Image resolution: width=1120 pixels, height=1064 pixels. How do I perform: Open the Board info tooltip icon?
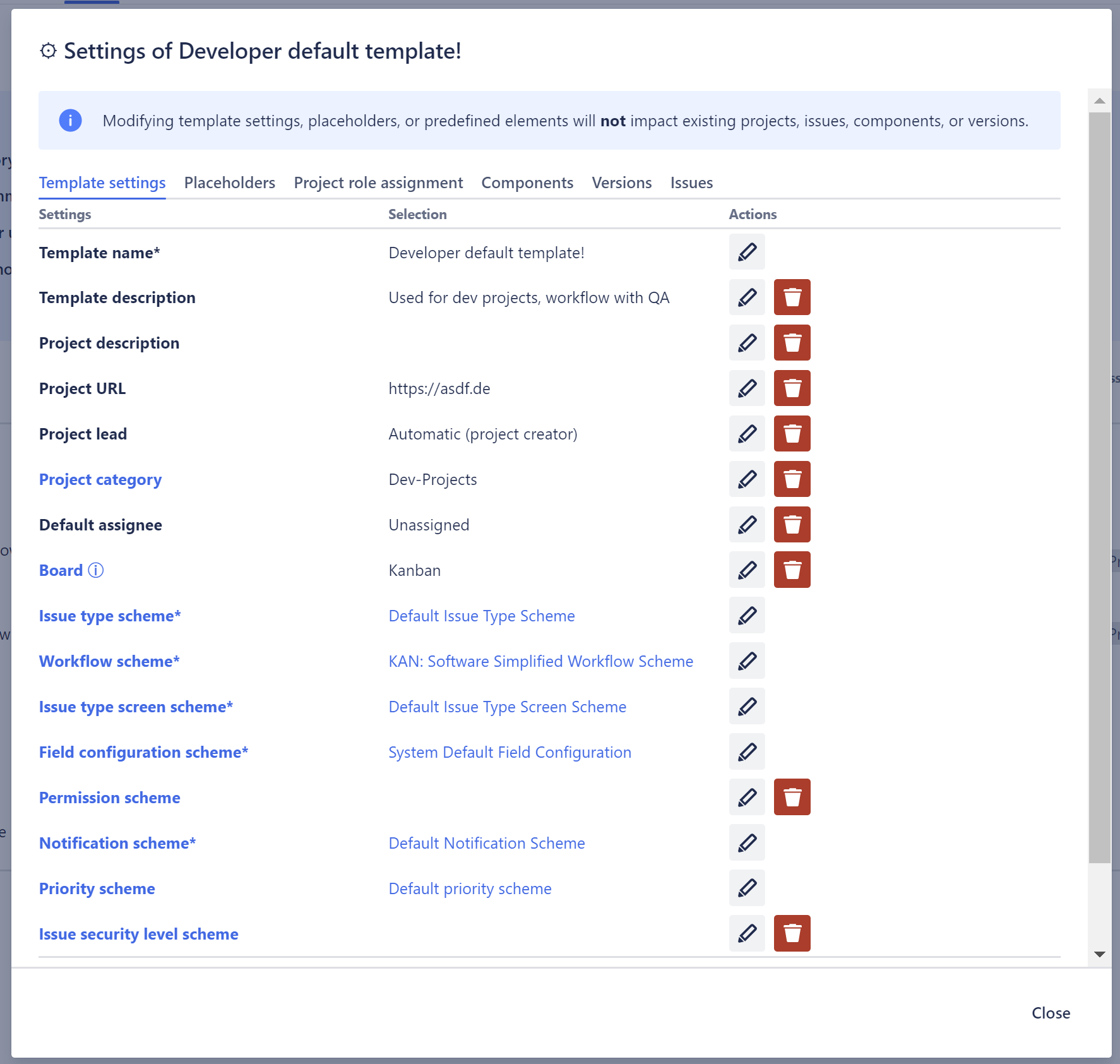(x=96, y=570)
